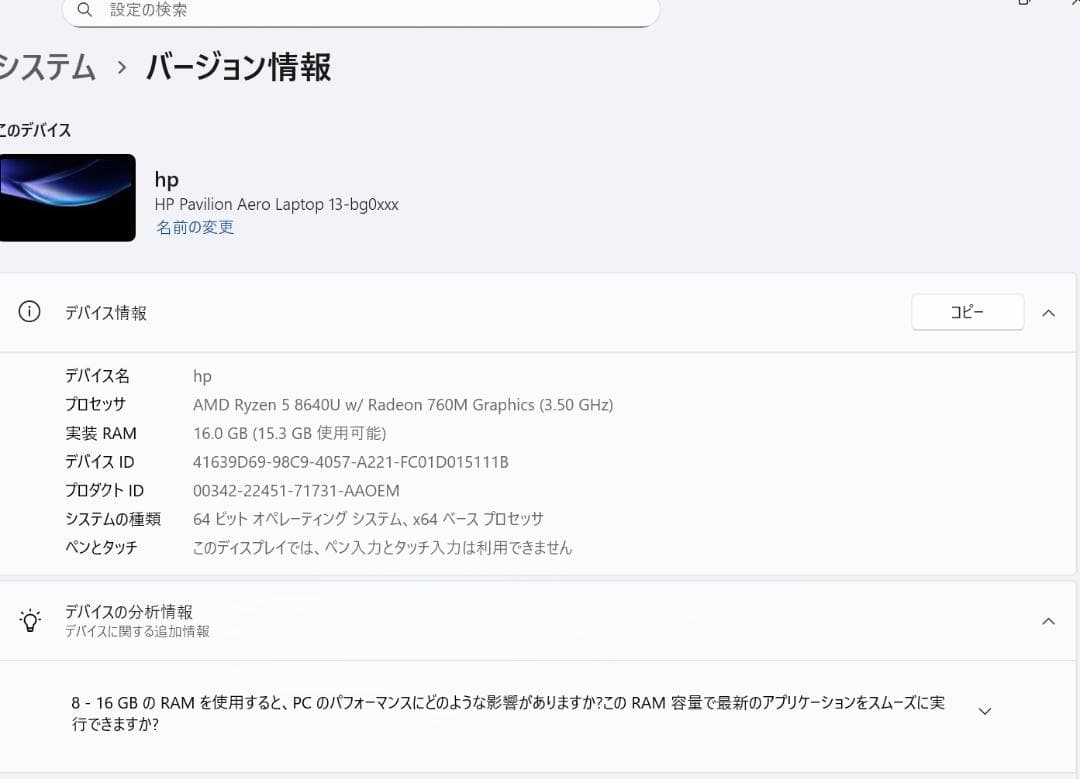Click the デバイス ID value string
The image size is (1080, 779).
tap(350, 462)
